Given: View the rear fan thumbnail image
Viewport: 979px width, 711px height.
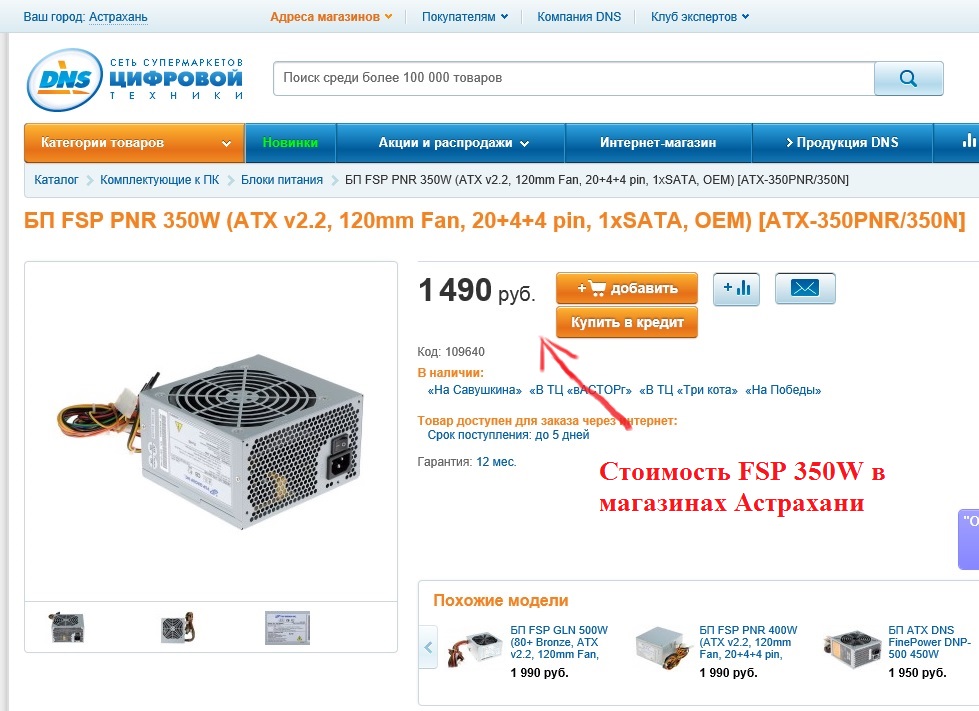Looking at the screenshot, I should point(178,627).
